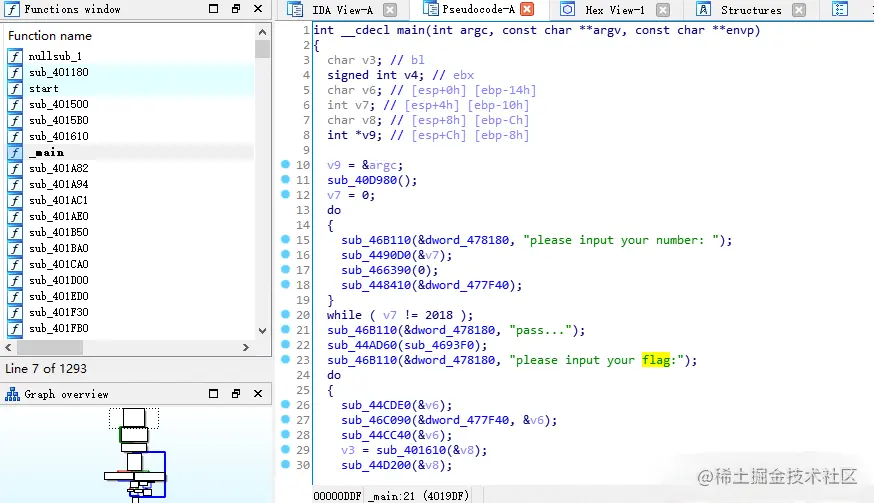The image size is (874, 503).
Task: Click the partially visible rightmost tab icon
Action: 839,9
